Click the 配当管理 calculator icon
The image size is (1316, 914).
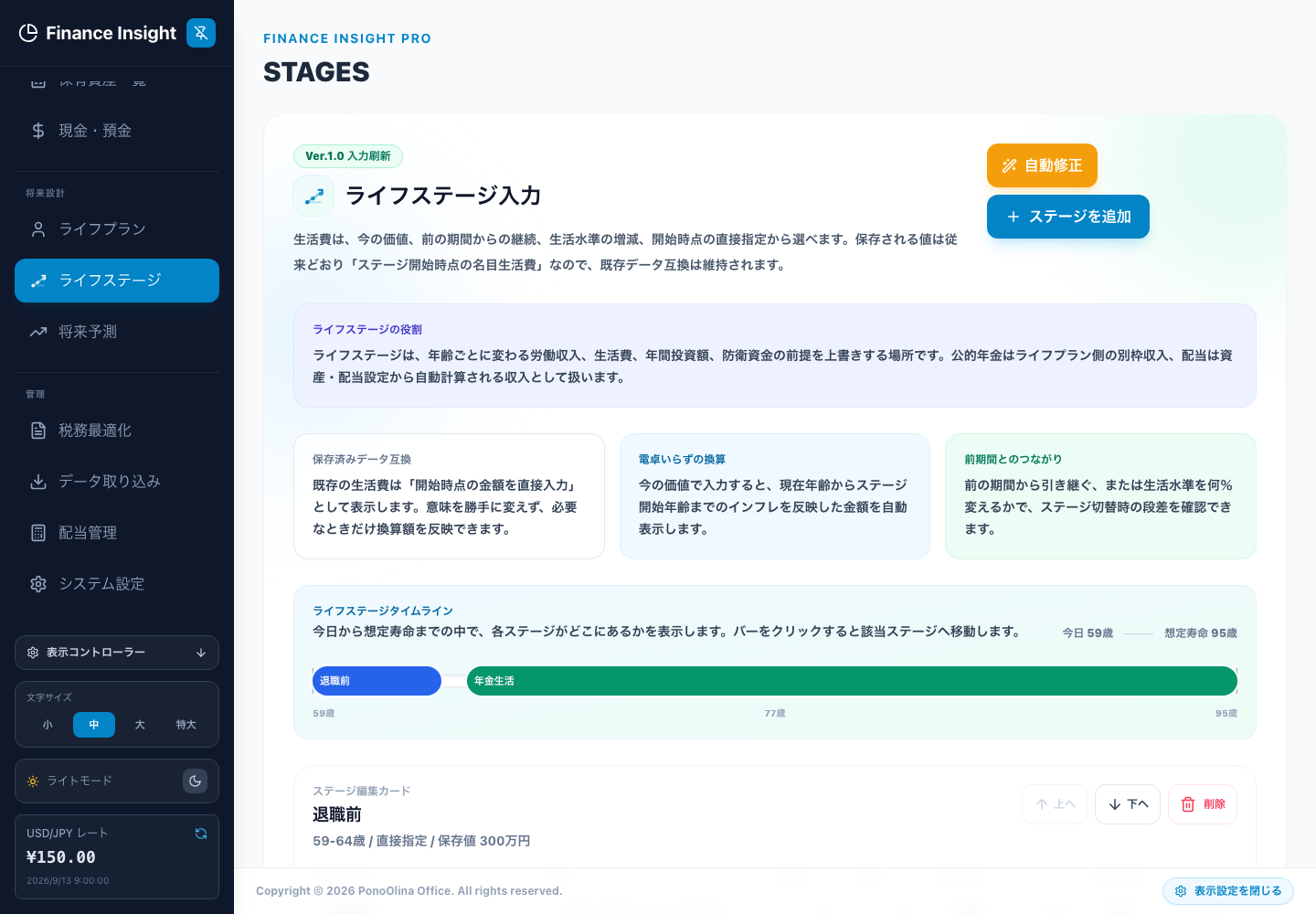click(x=38, y=533)
